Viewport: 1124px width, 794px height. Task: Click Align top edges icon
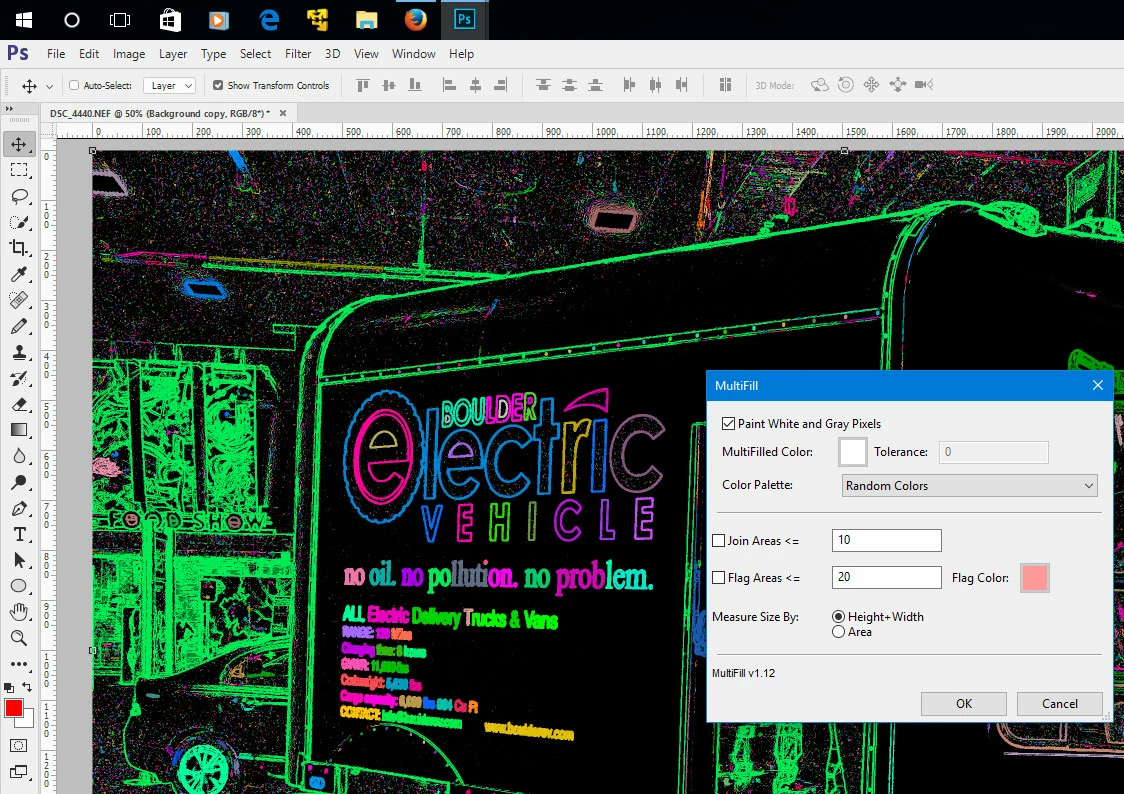pos(363,85)
